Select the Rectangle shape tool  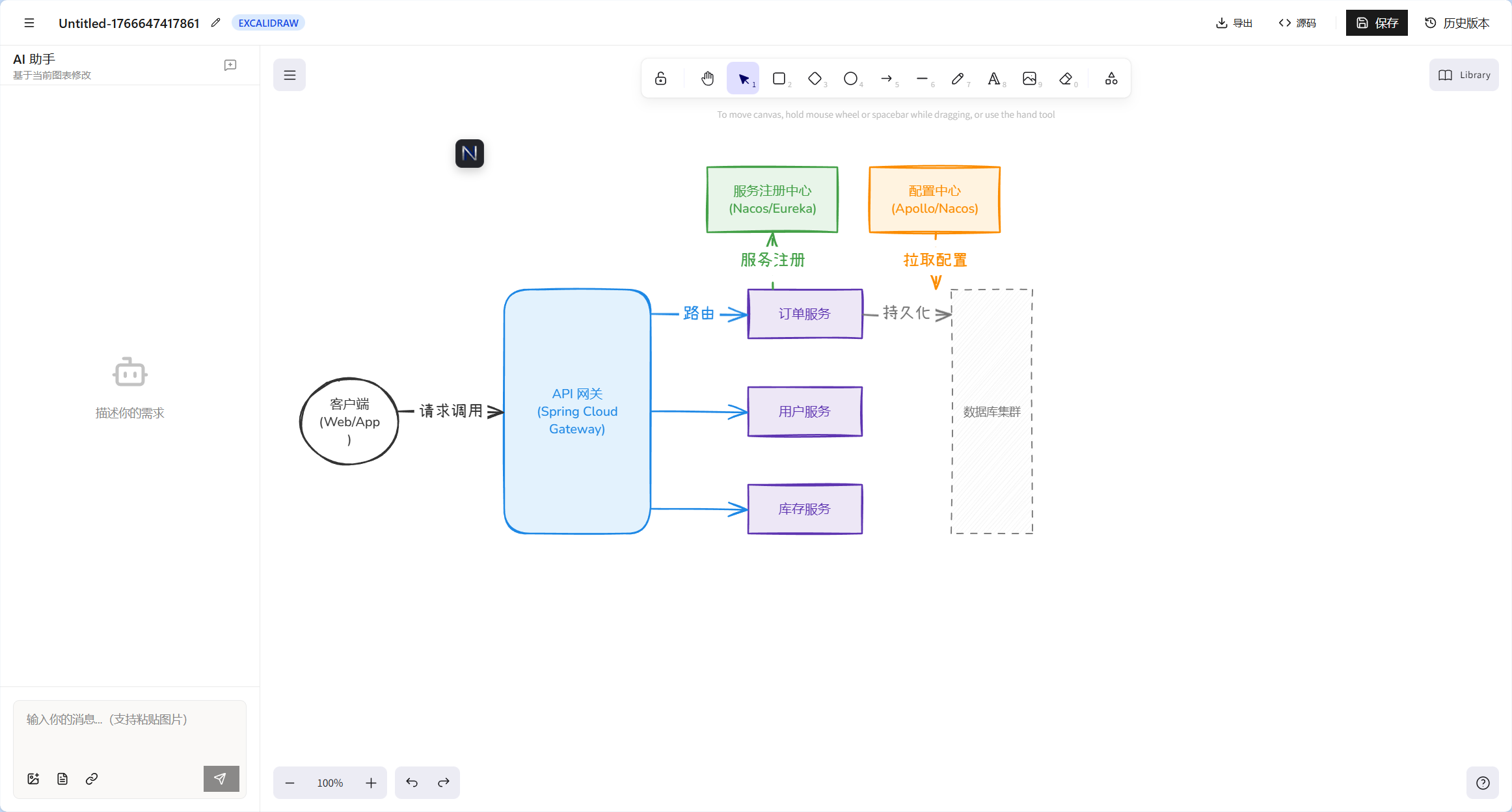pyautogui.click(x=779, y=79)
